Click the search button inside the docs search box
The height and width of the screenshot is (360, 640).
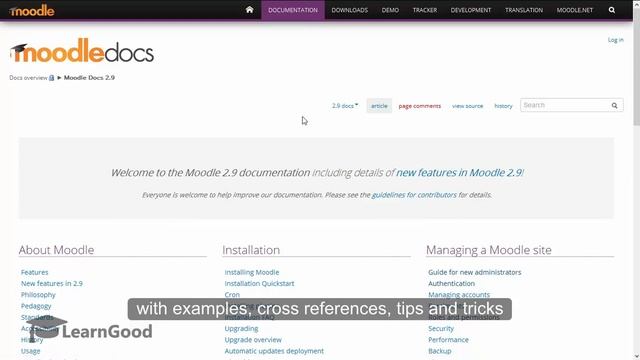coord(614,105)
